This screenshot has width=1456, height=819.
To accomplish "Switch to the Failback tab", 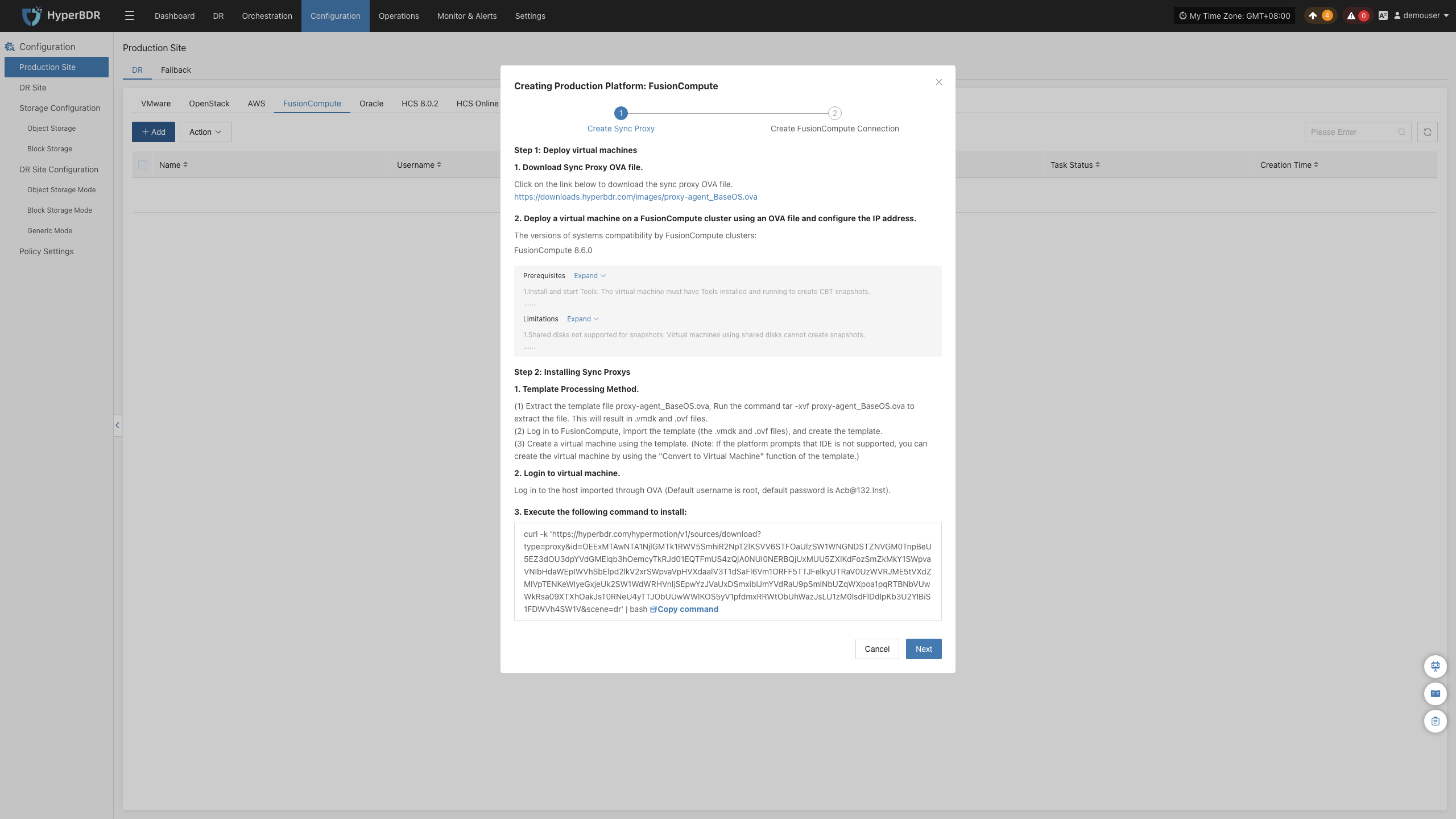I will point(176,70).
